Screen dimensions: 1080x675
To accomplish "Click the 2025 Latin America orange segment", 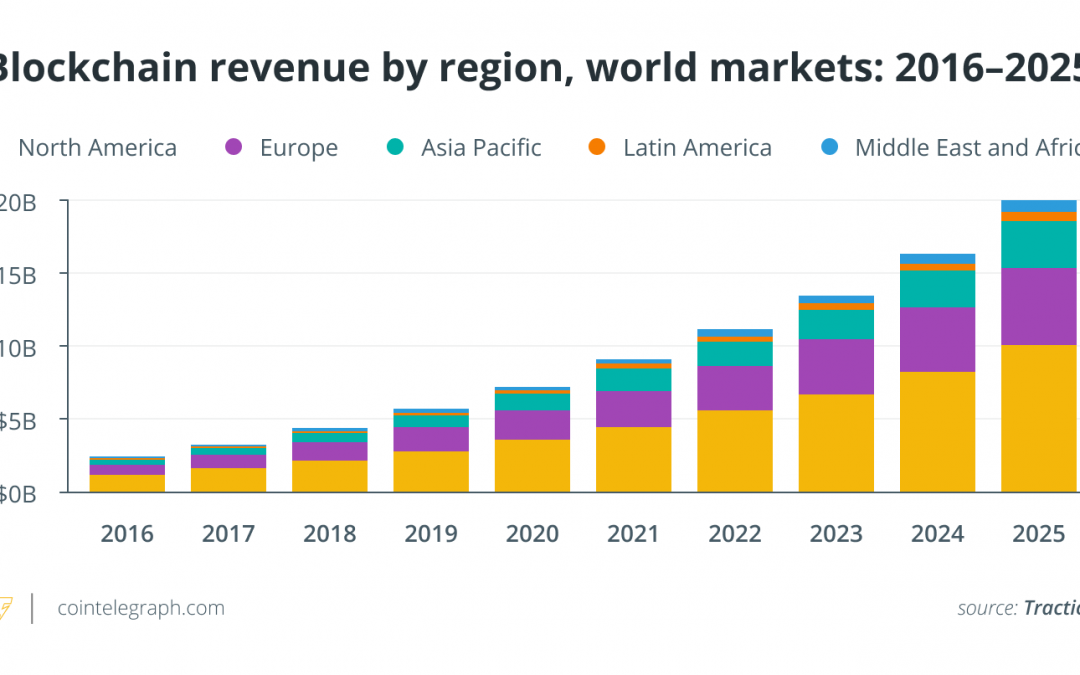I will tap(1039, 216).
